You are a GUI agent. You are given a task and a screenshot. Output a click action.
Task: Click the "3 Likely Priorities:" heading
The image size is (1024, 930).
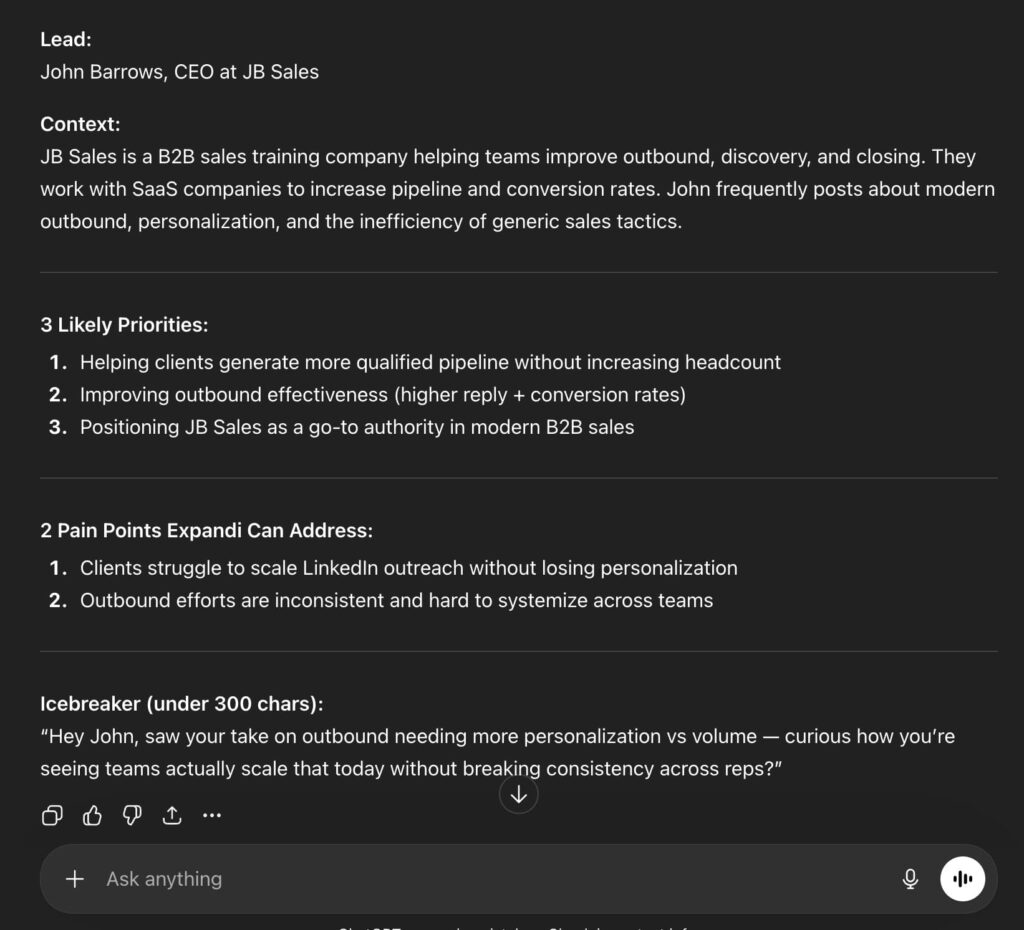(x=124, y=325)
